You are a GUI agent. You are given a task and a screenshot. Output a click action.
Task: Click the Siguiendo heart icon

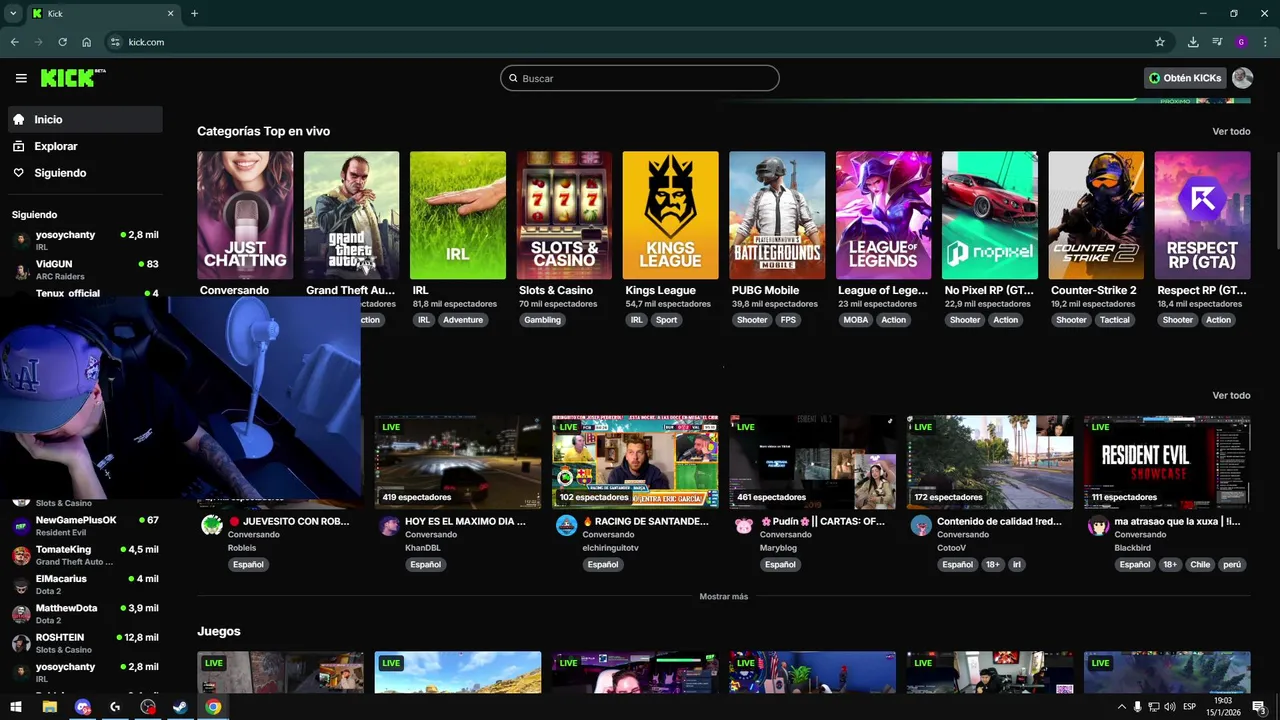click(19, 173)
